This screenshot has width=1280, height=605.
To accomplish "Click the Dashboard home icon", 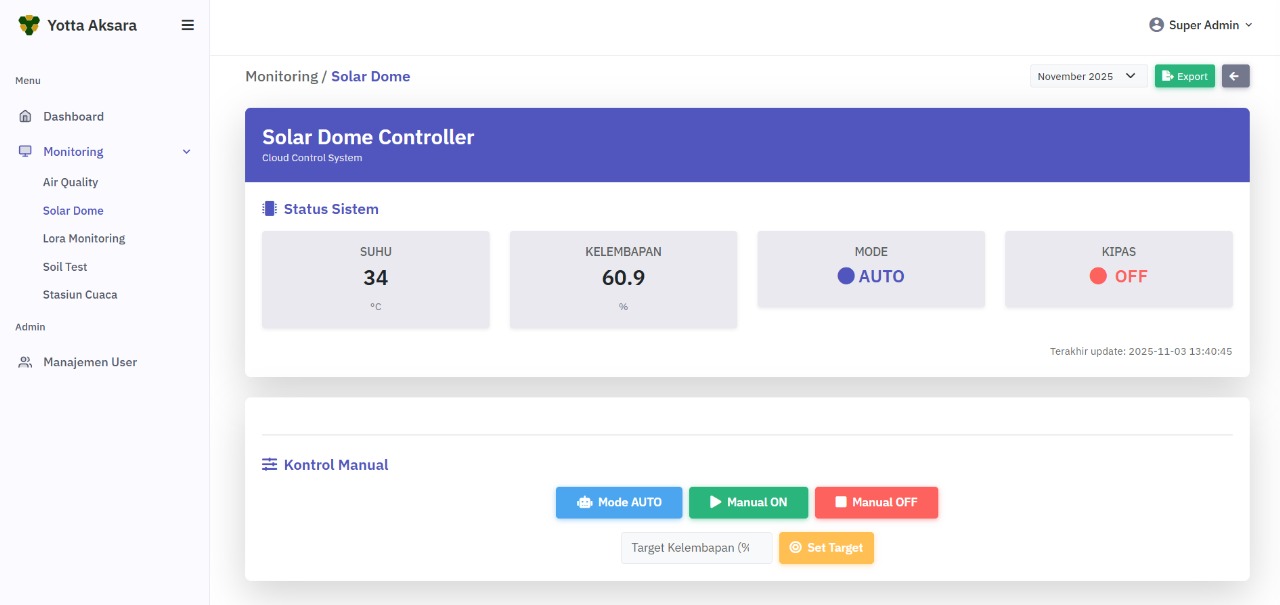I will point(26,117).
